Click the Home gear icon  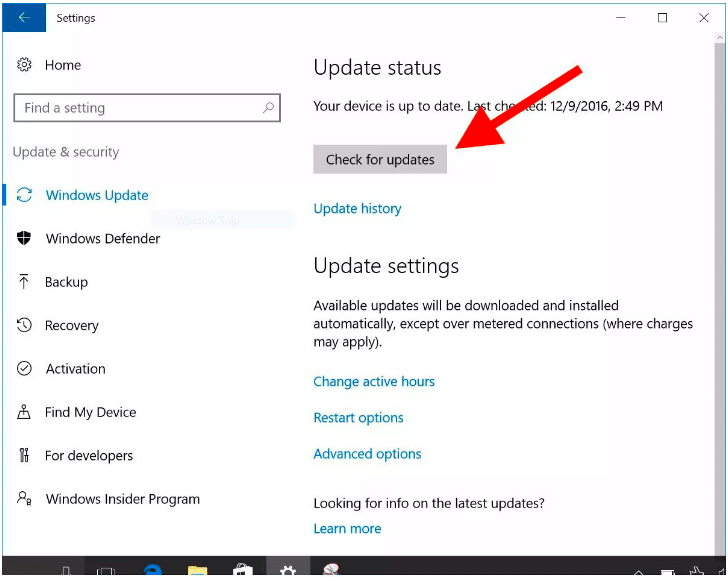(x=24, y=65)
